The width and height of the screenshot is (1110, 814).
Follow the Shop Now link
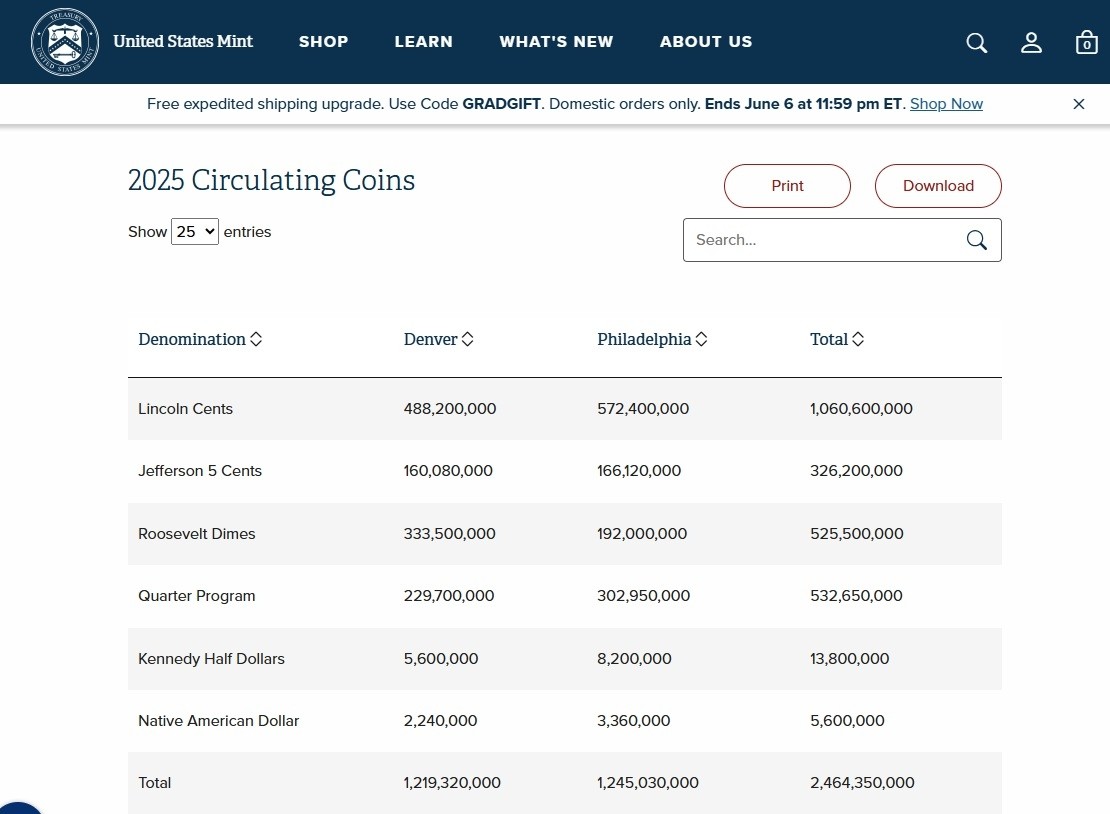[946, 104]
